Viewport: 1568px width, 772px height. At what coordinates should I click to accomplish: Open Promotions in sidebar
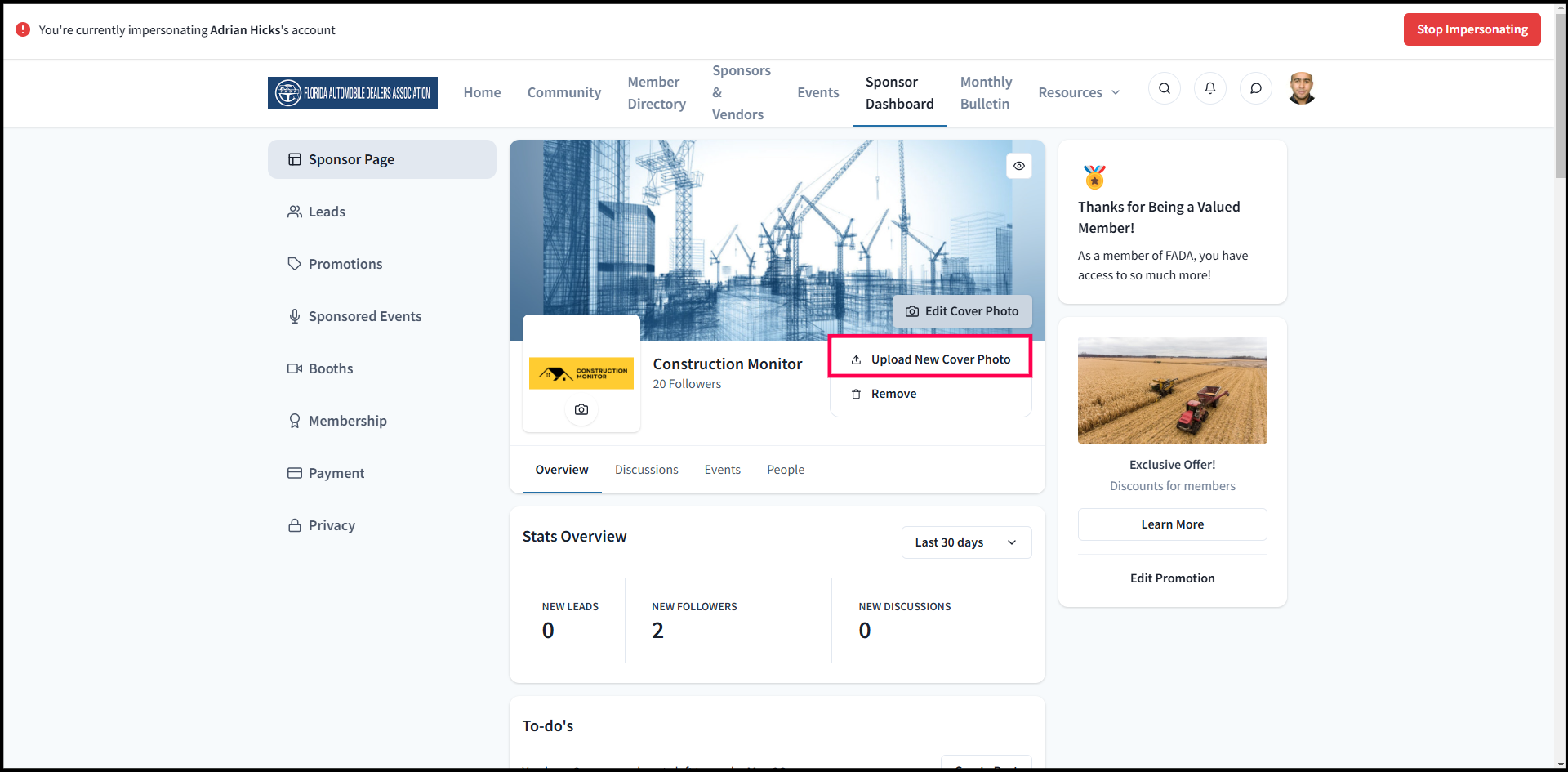(x=382, y=264)
